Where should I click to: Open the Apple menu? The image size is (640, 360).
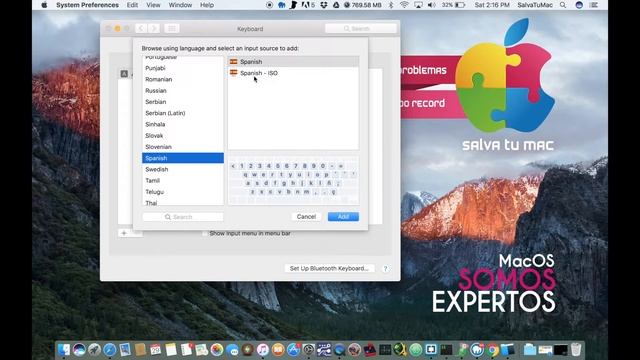(44, 5)
